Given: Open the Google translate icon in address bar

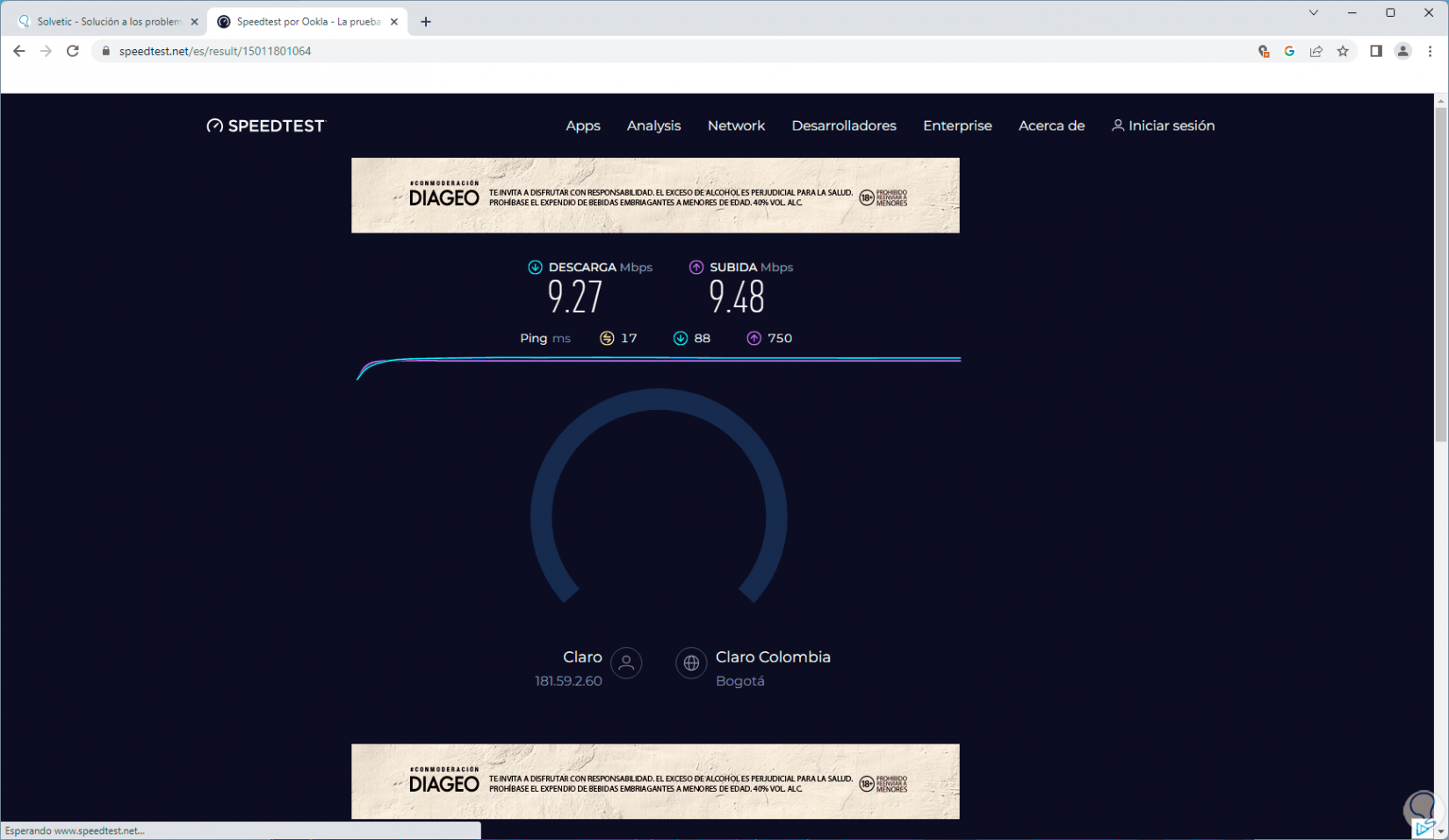Looking at the screenshot, I should 1289,51.
